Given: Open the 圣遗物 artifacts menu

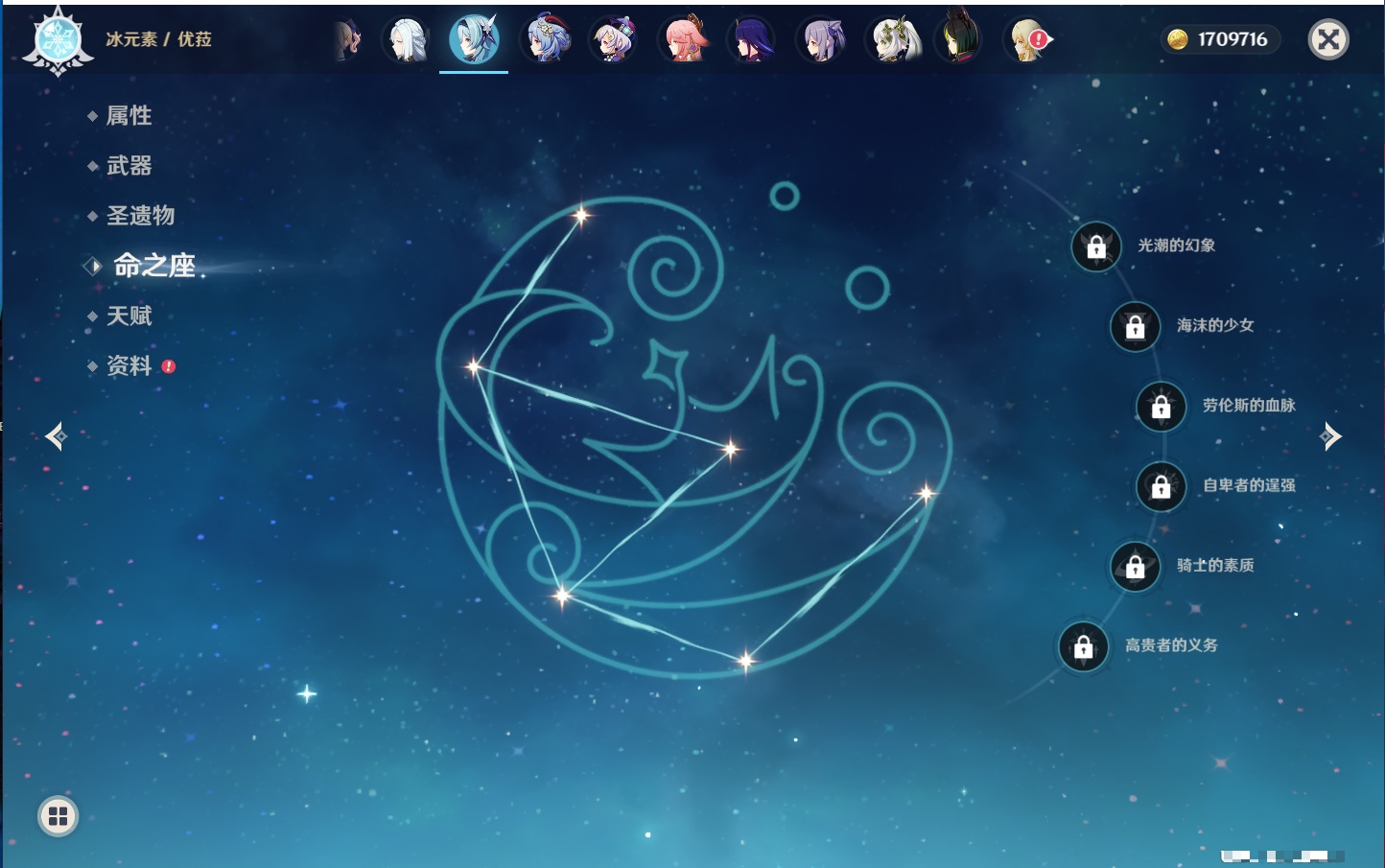Looking at the screenshot, I should click(x=140, y=216).
